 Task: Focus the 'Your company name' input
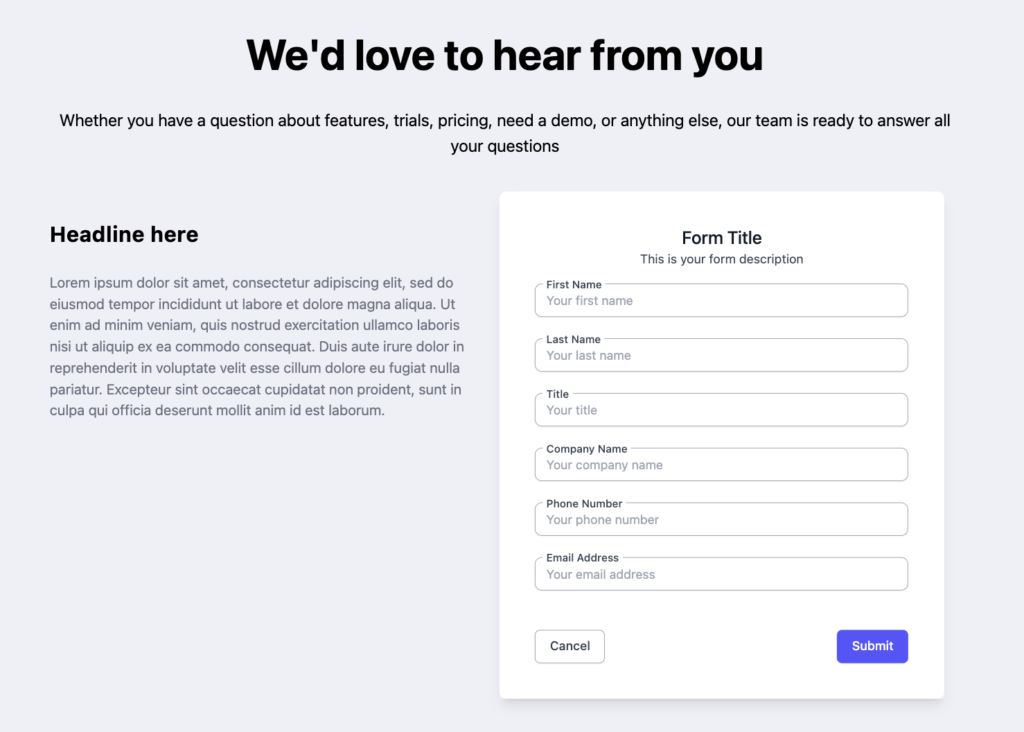click(x=721, y=466)
